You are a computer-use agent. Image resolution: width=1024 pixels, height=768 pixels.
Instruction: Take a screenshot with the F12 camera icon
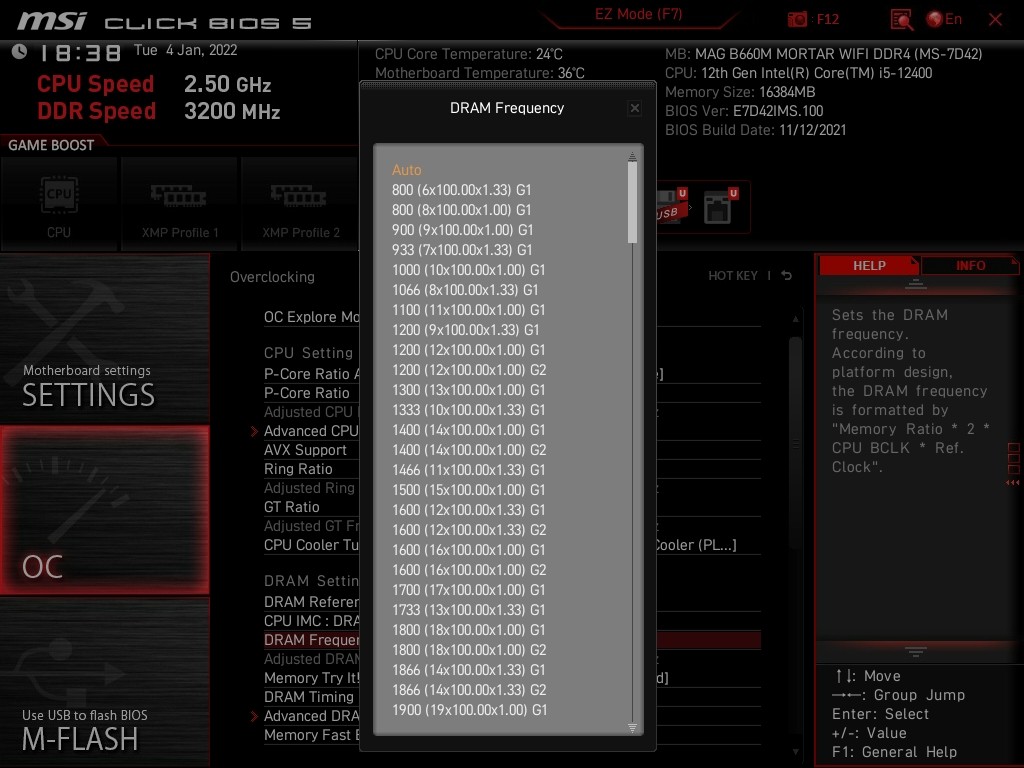[x=797, y=19]
